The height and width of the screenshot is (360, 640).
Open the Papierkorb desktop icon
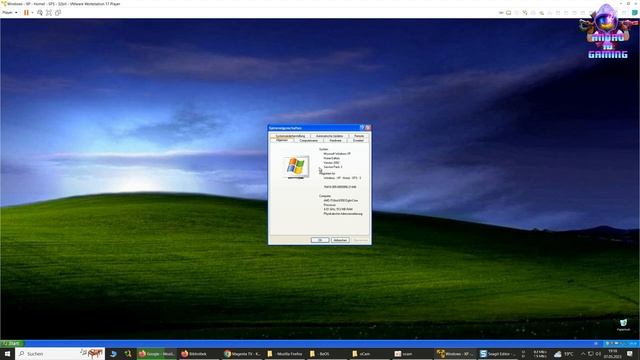[623, 325]
